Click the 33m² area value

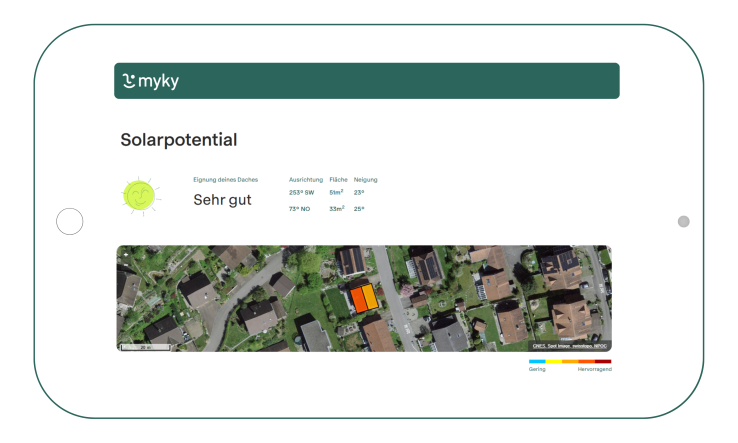pyautogui.click(x=337, y=209)
